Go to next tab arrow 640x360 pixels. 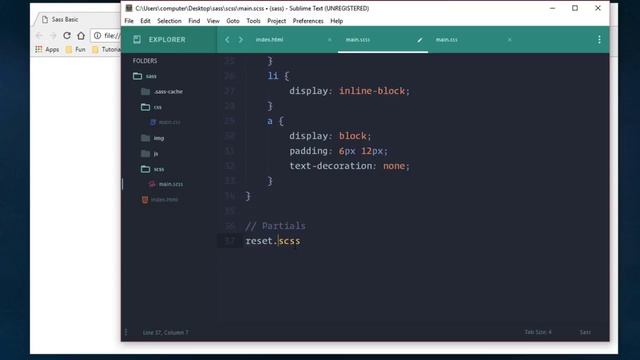pos(240,40)
